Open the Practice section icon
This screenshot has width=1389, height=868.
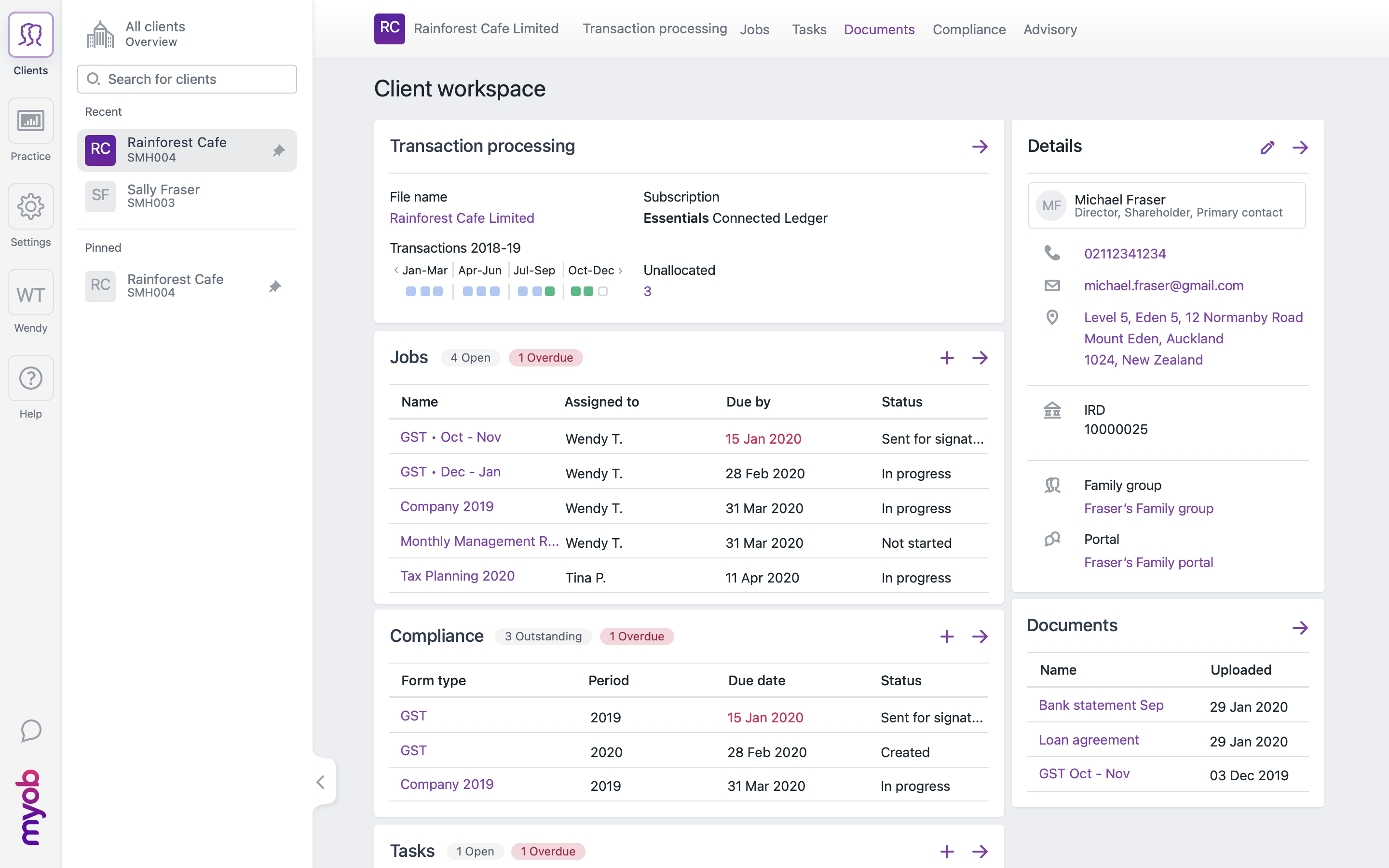pos(30,121)
